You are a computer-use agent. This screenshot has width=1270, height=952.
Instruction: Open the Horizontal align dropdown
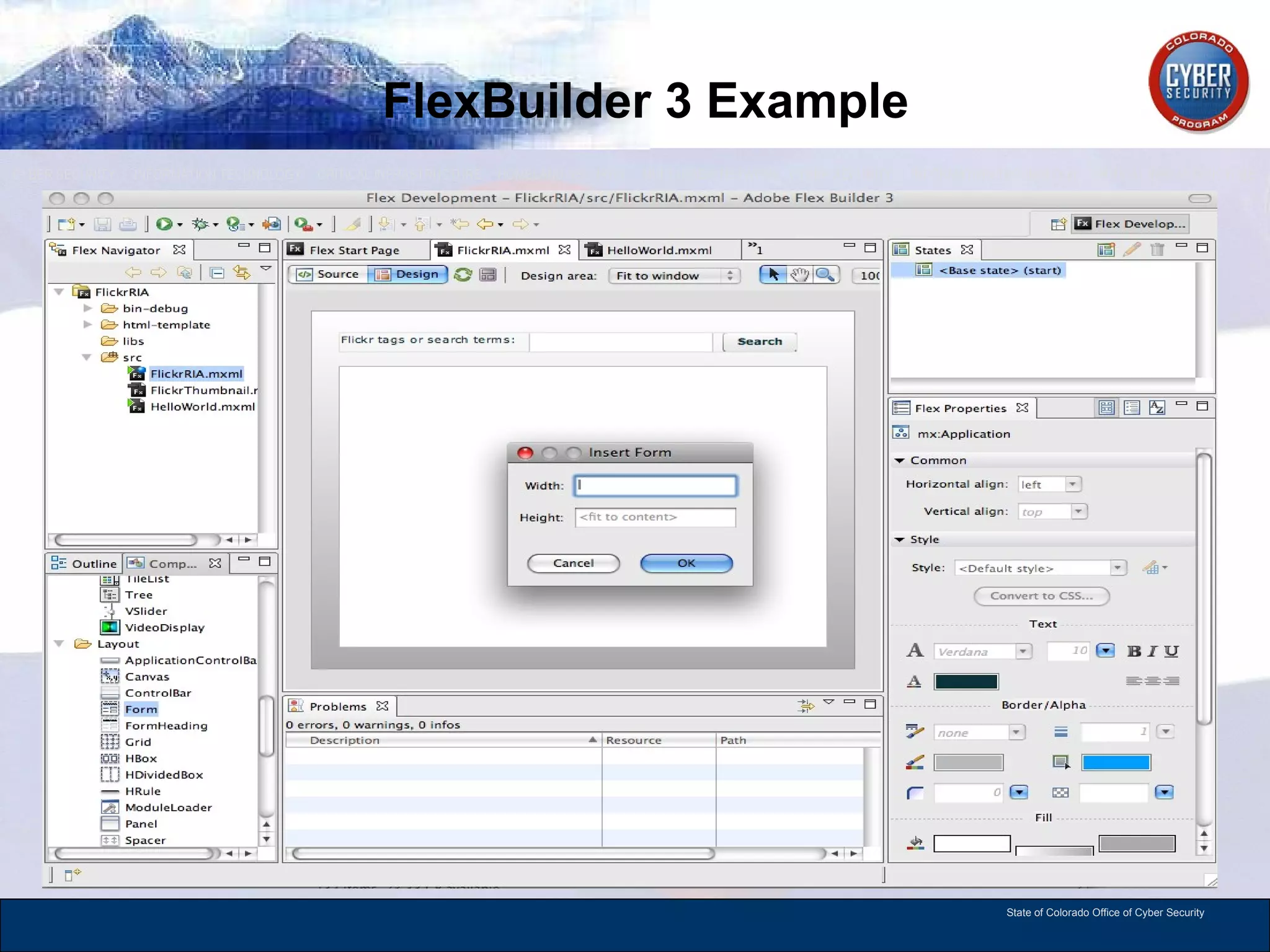(1049, 484)
